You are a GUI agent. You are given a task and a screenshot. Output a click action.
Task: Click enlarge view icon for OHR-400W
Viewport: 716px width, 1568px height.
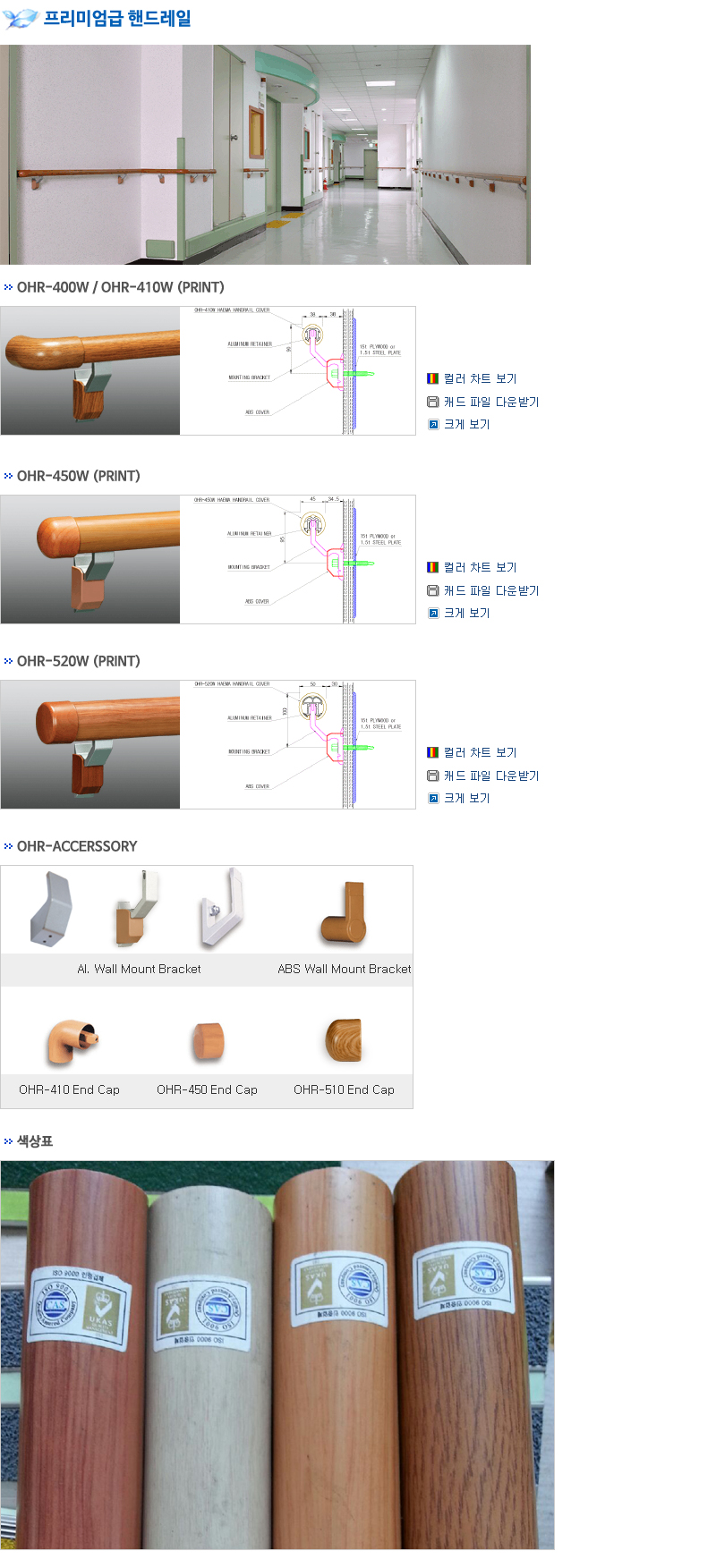coord(432,424)
